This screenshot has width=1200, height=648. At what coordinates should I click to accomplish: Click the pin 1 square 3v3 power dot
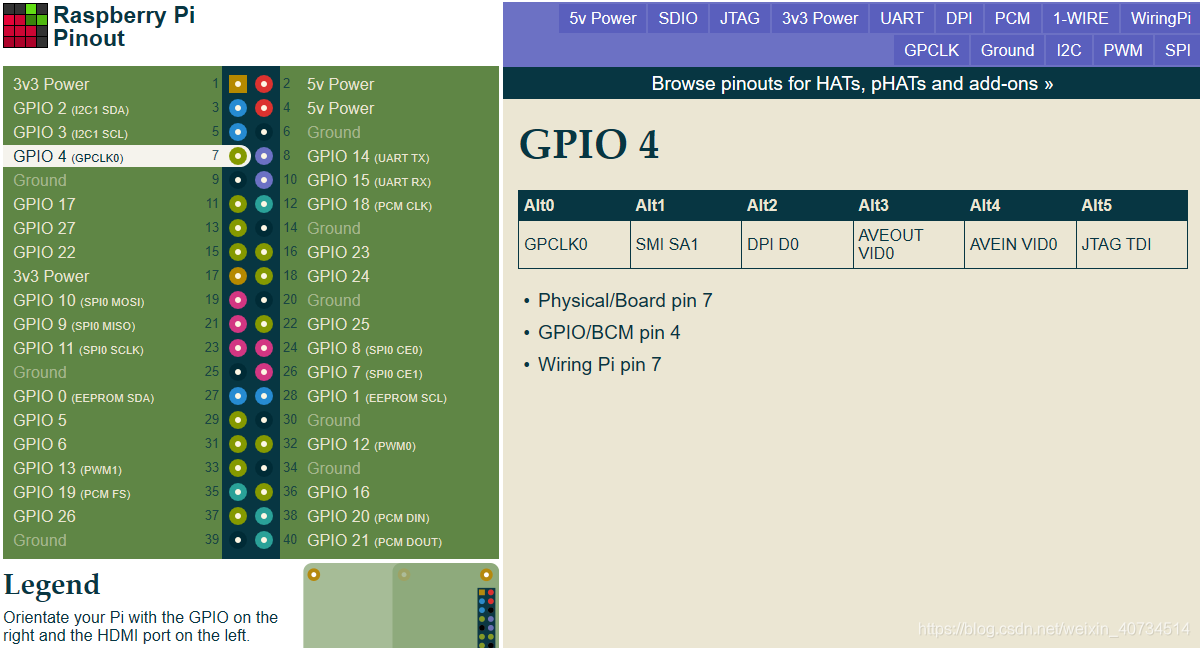[238, 84]
